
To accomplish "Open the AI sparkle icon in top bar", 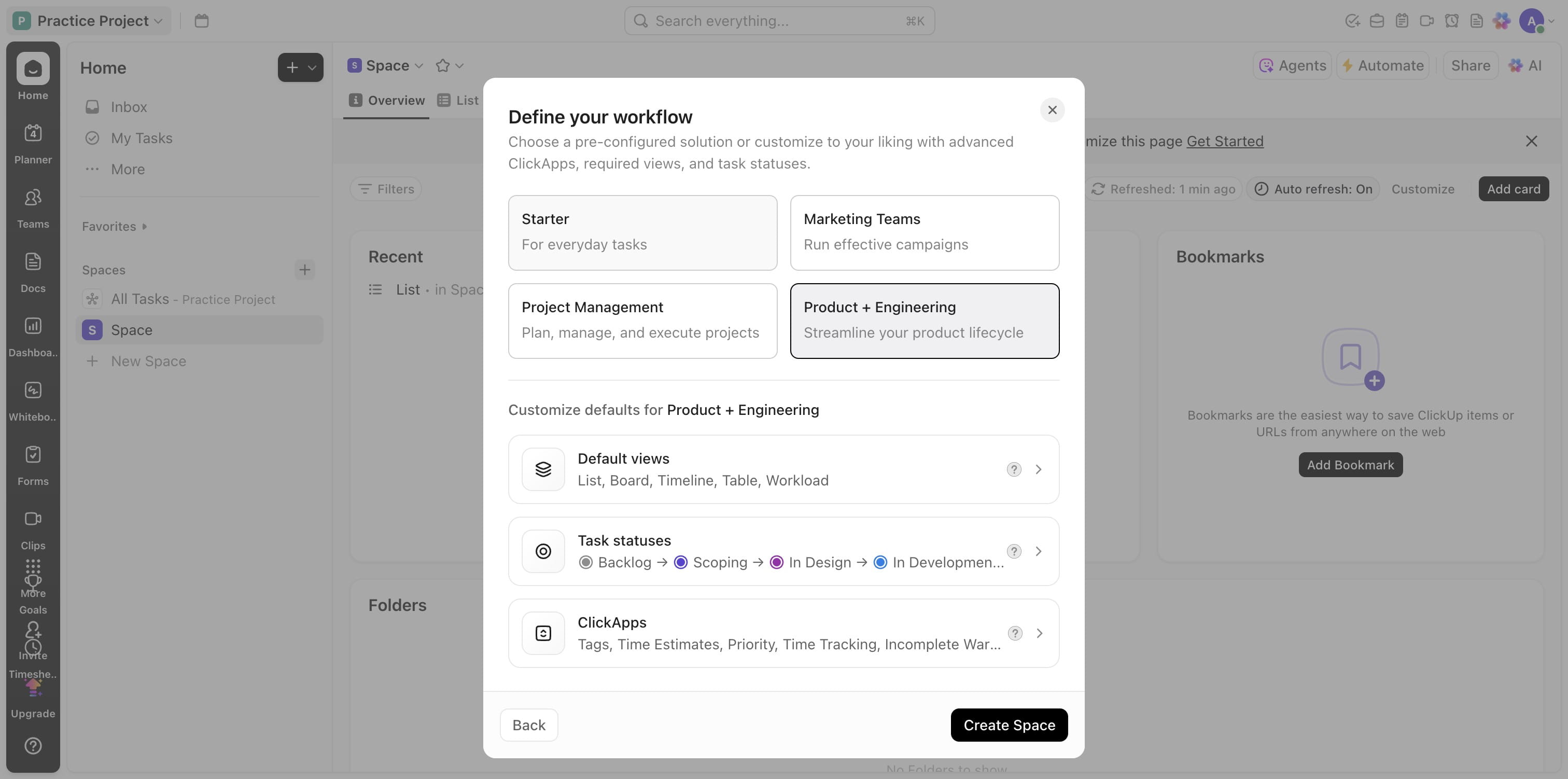I will (1502, 21).
